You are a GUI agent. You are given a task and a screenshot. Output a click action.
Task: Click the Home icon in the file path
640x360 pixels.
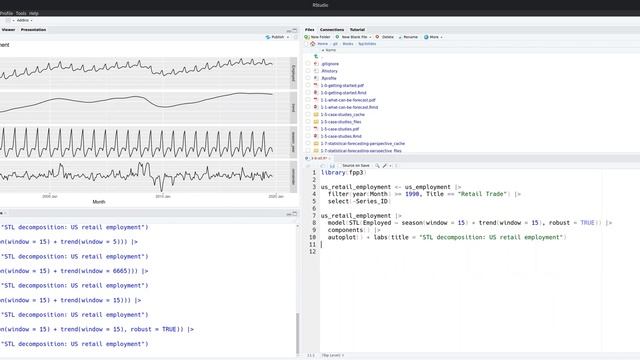[x=313, y=44]
